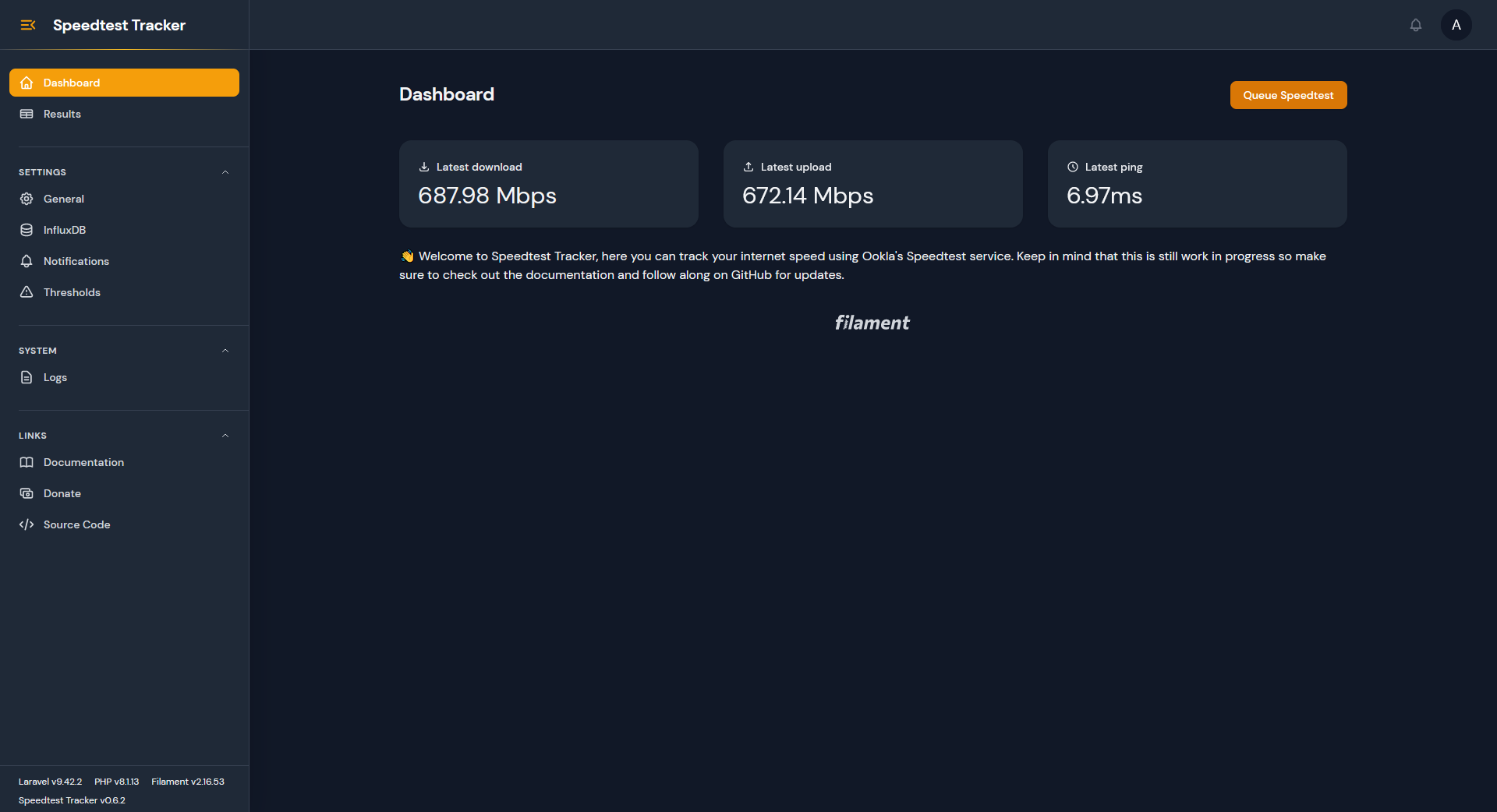
Task: Click the General gear icon
Action: coord(27,199)
